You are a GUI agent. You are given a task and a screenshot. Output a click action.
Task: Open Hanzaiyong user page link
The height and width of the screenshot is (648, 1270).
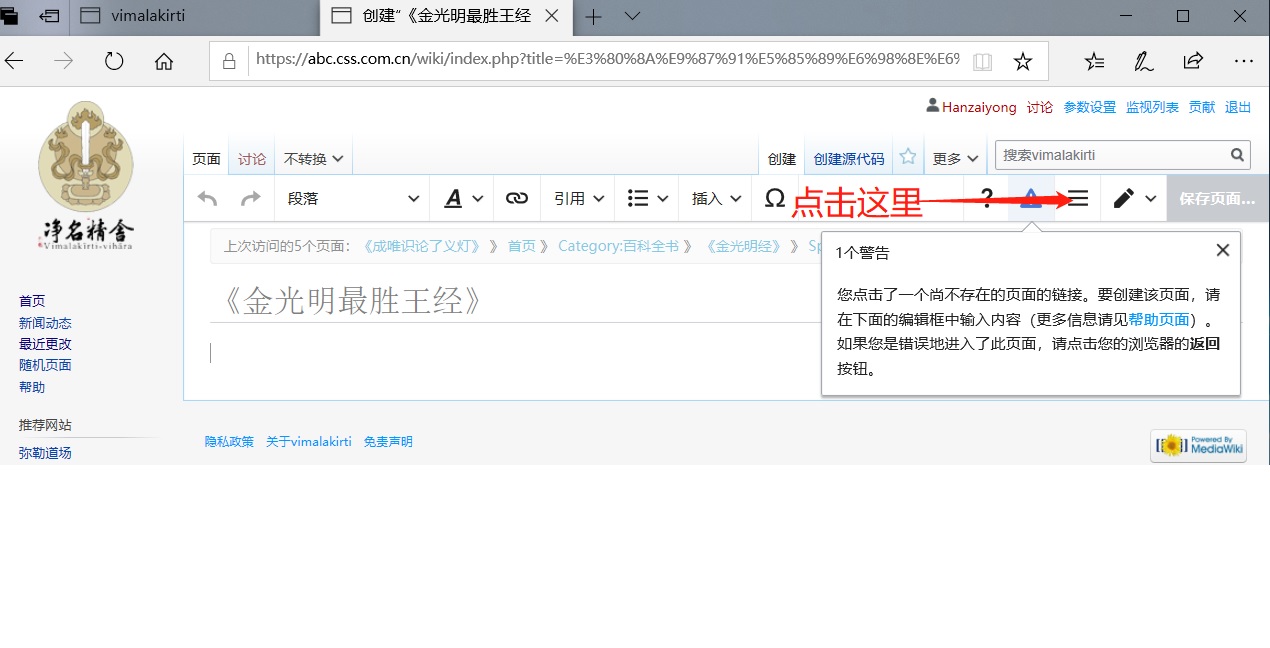(979, 107)
